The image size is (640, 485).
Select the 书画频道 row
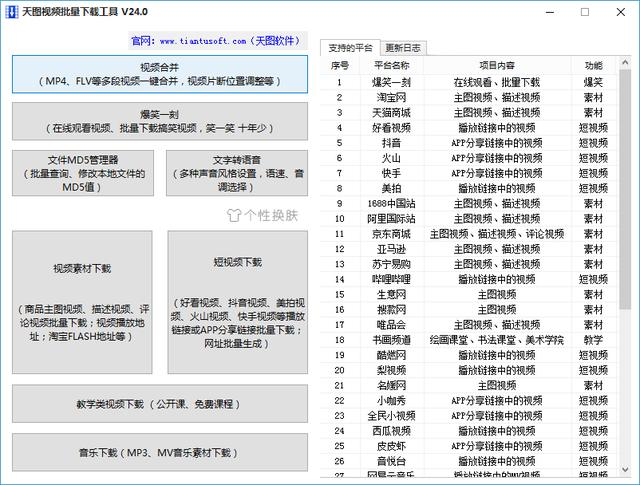[469, 340]
